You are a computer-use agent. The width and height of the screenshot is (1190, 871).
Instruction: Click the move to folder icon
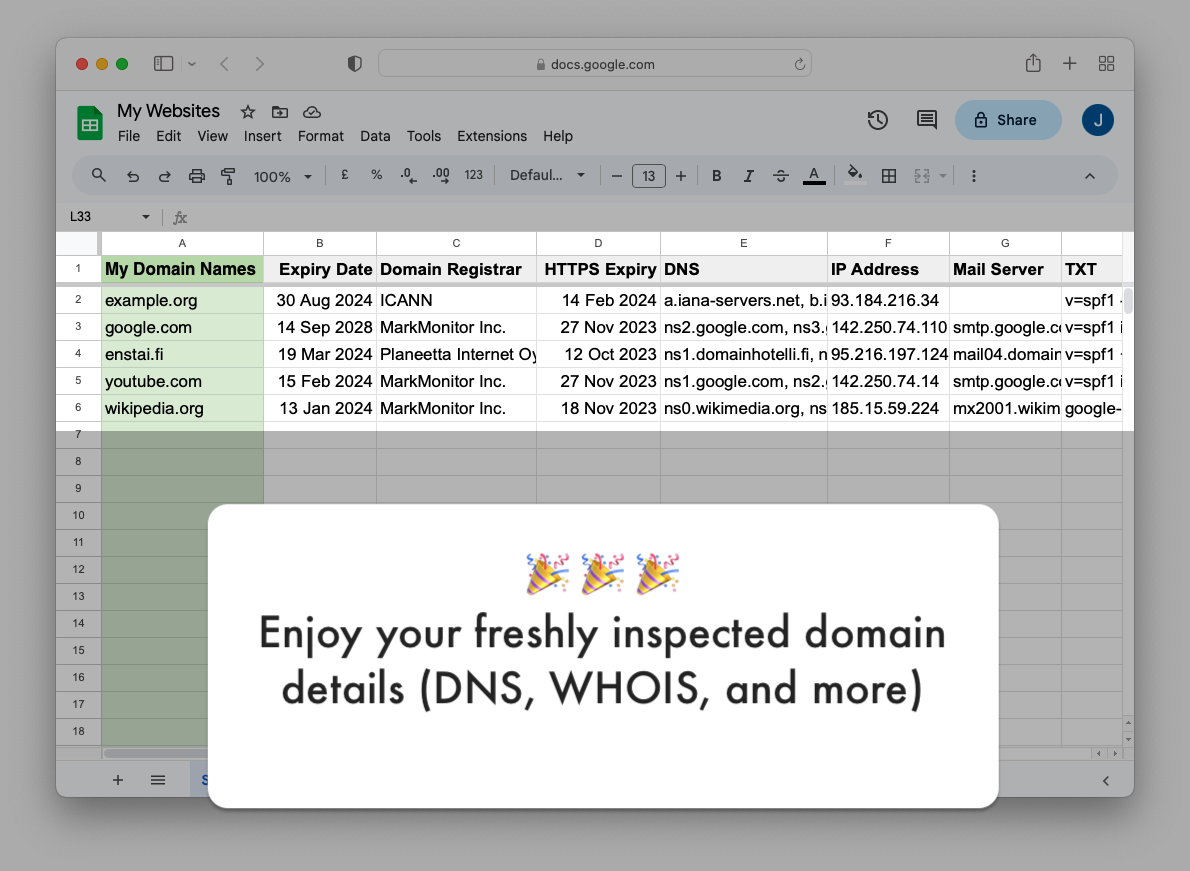(x=279, y=112)
